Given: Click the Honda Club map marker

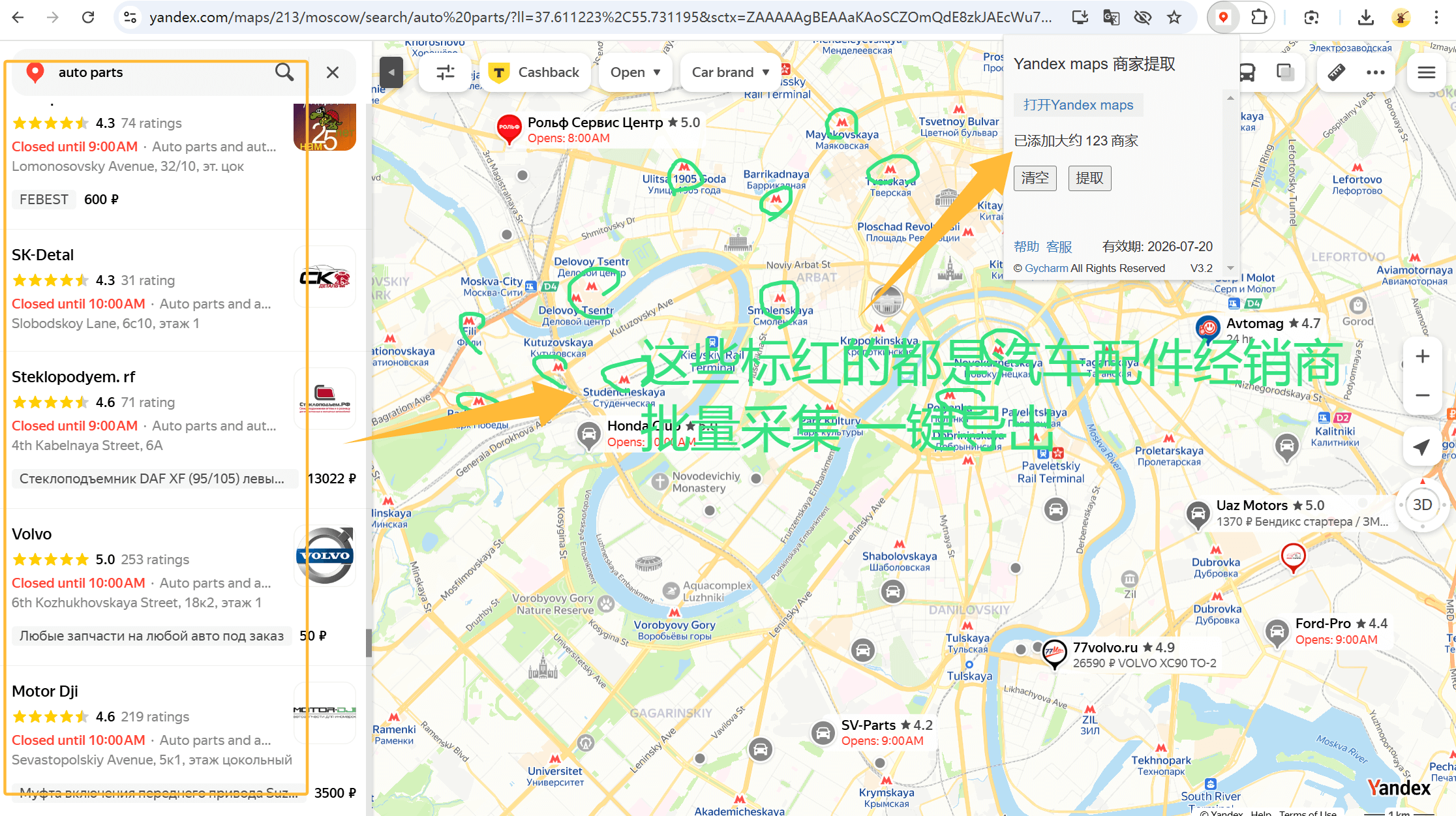Looking at the screenshot, I should coord(588,434).
